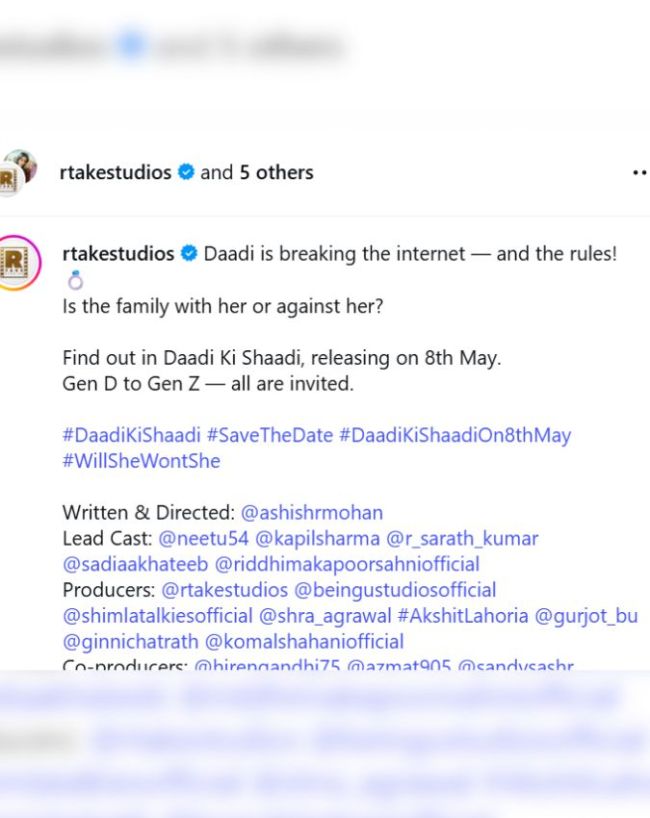Open the #DaadiKiShaadi hashtag

tap(132, 435)
